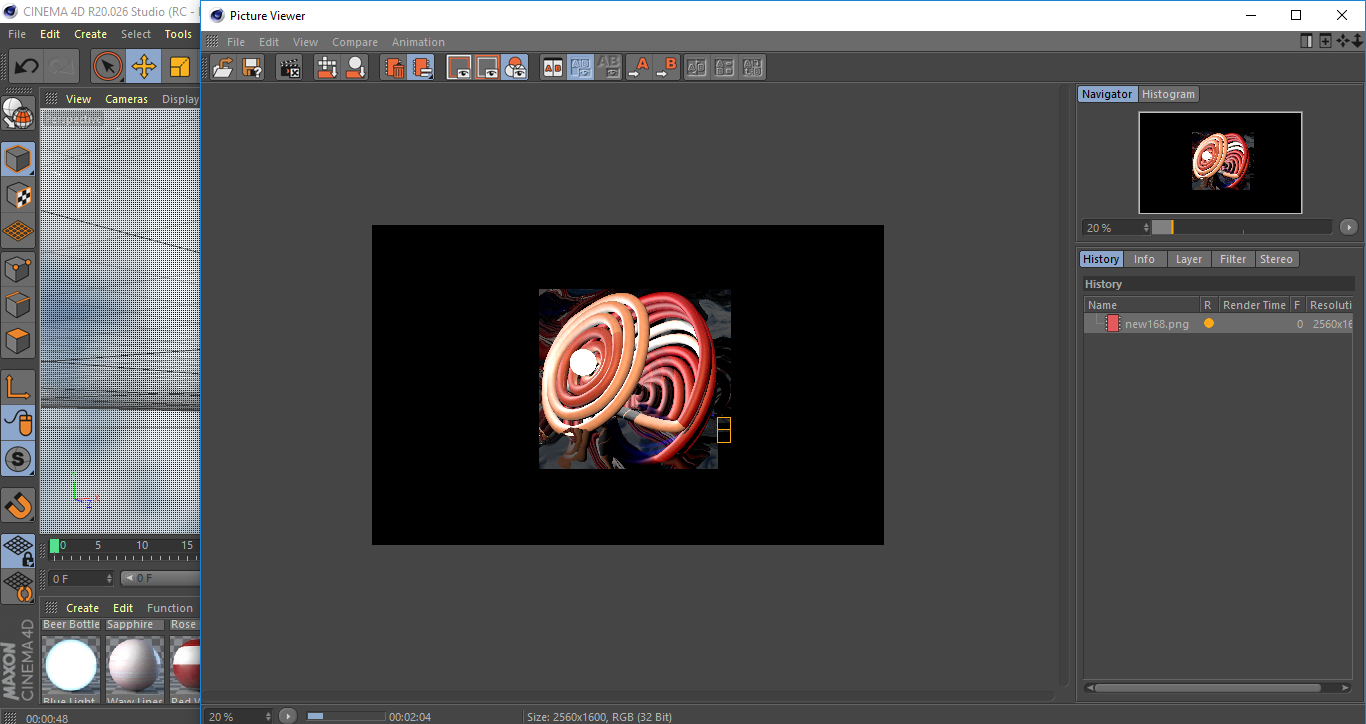Toggle Locked Workplane icon

pyautogui.click(x=18, y=550)
